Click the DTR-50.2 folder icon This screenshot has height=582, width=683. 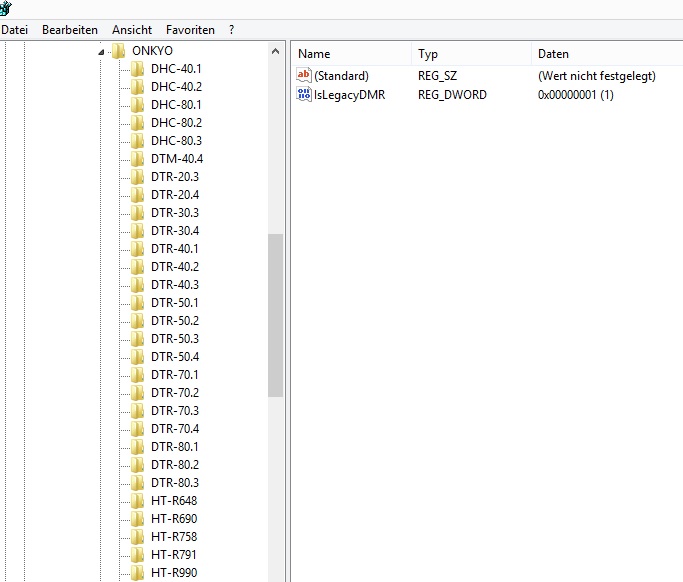click(x=137, y=321)
